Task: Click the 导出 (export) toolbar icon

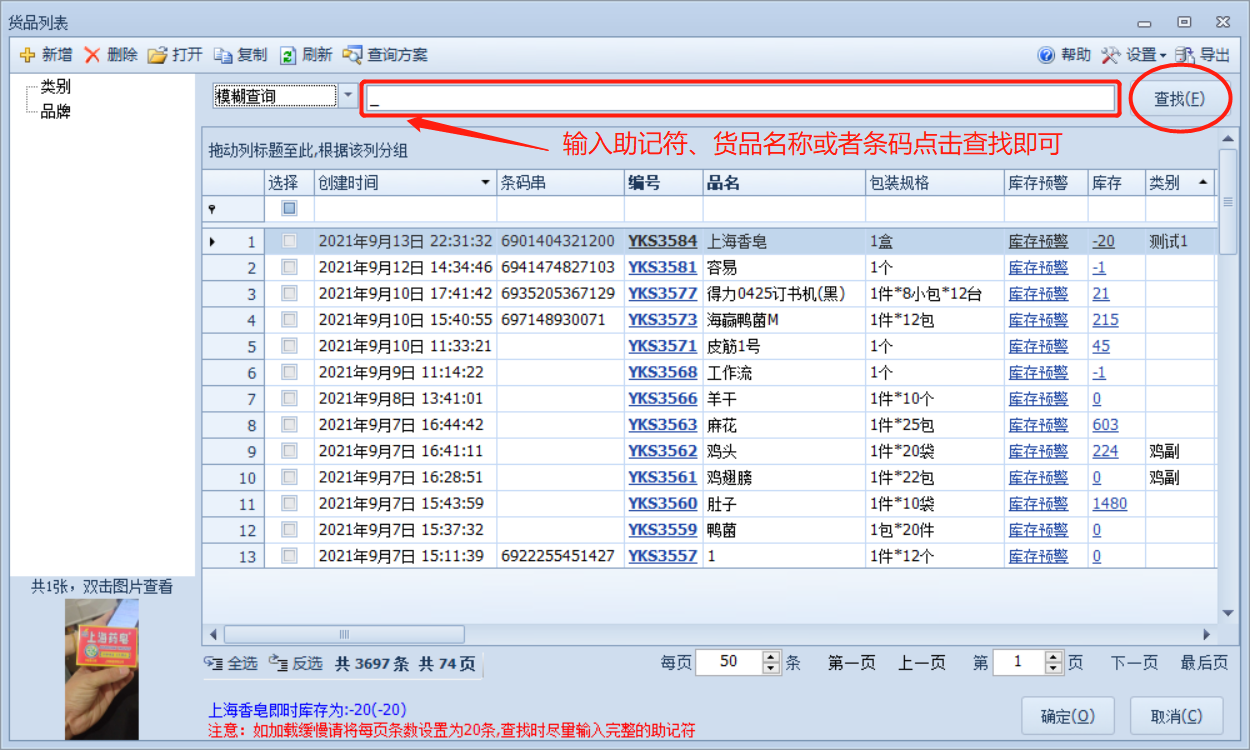Action: (1185, 55)
